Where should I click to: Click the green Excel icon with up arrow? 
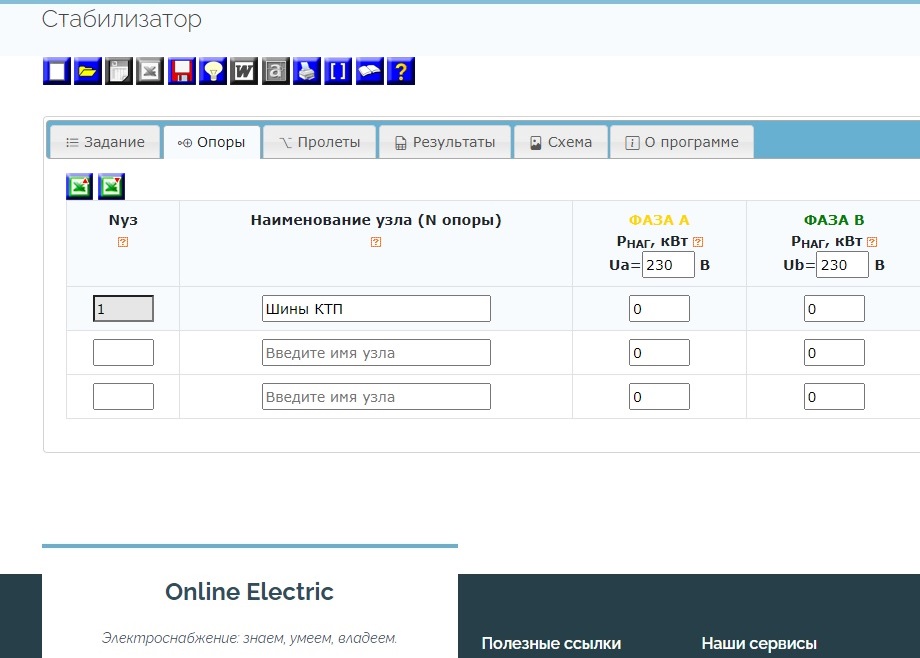(x=79, y=187)
